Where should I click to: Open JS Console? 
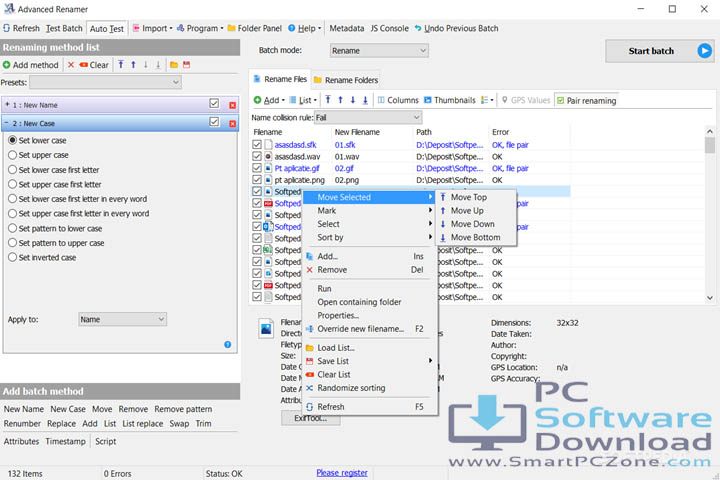coord(389,28)
